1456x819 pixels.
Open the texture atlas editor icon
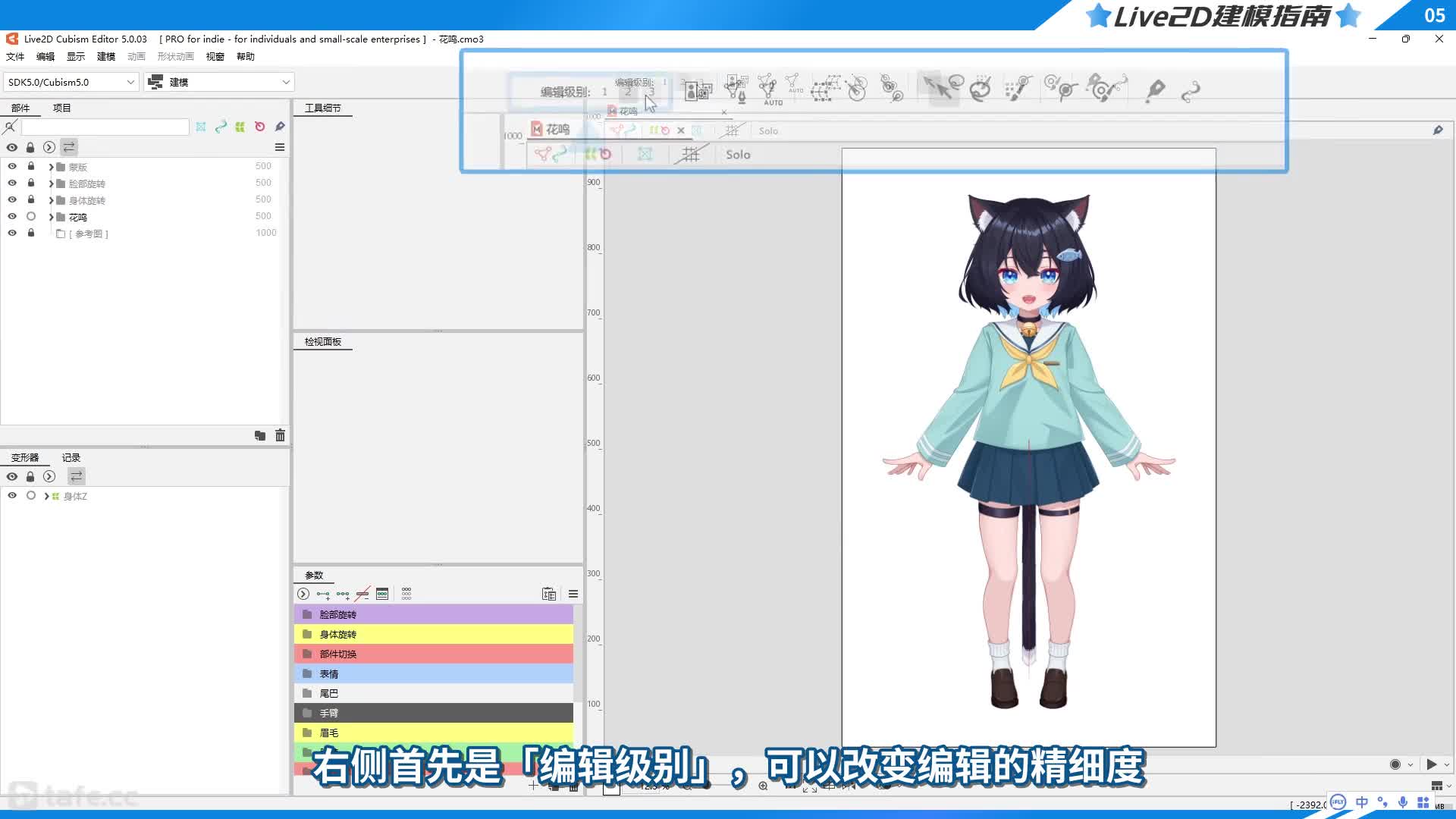coord(697,91)
